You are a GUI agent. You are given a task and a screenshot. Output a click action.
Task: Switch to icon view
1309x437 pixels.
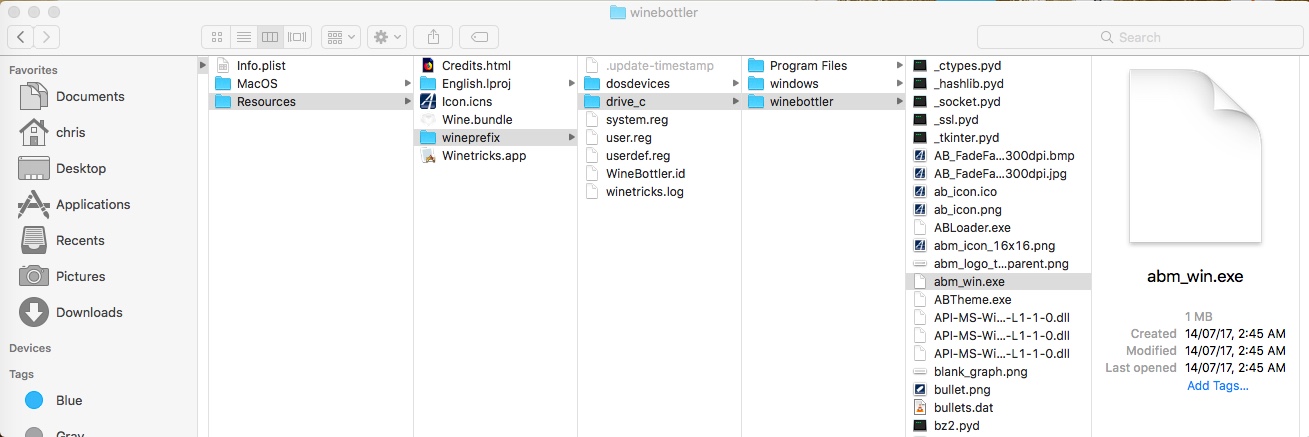[x=216, y=37]
